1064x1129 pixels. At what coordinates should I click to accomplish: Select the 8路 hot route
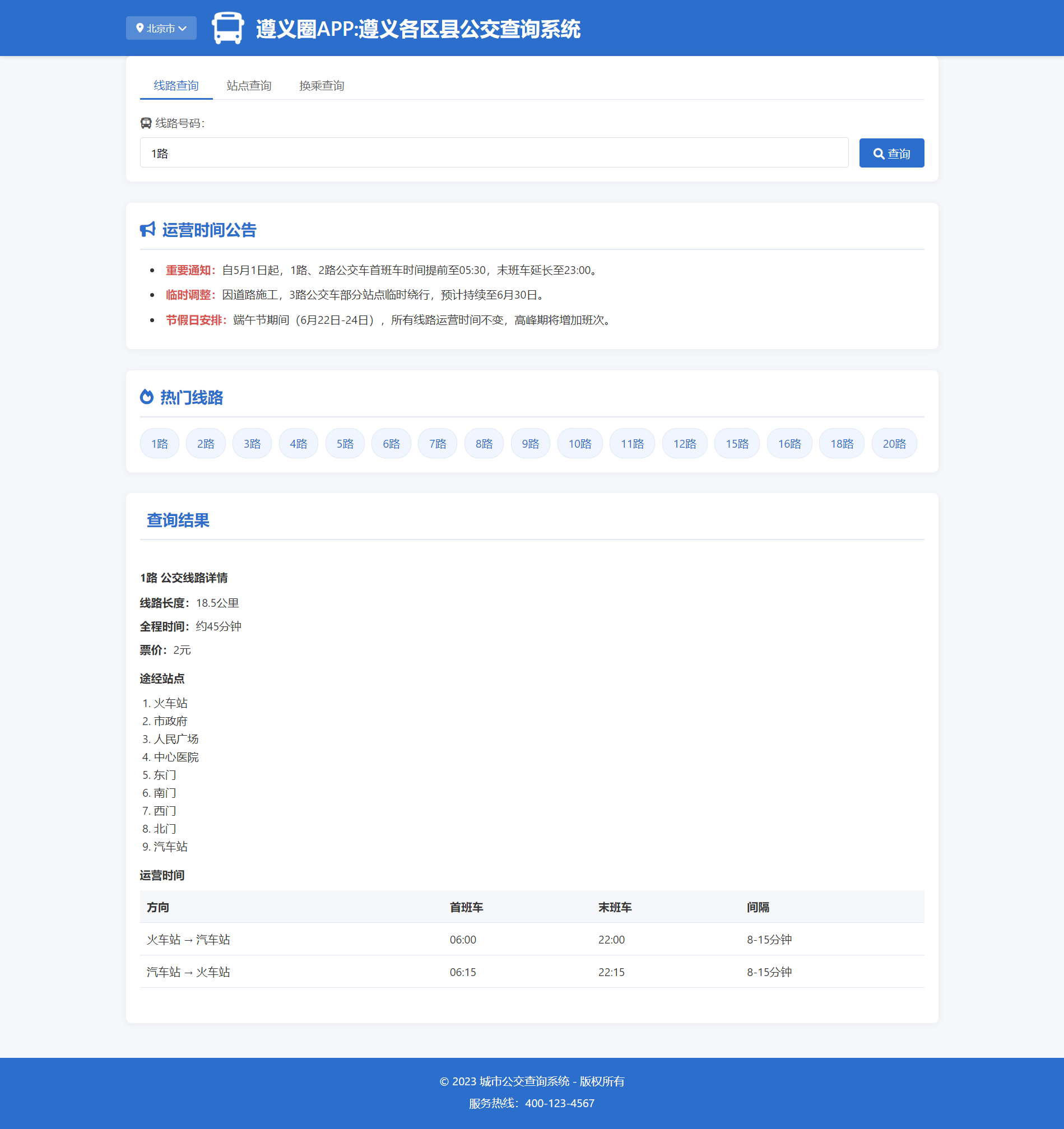click(484, 444)
